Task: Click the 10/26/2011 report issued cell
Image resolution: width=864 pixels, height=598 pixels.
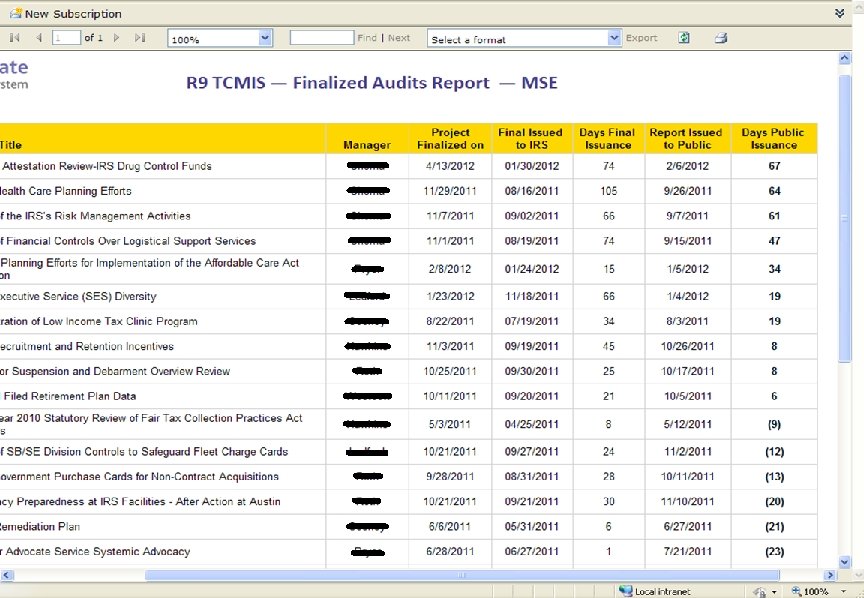Action: (687, 346)
